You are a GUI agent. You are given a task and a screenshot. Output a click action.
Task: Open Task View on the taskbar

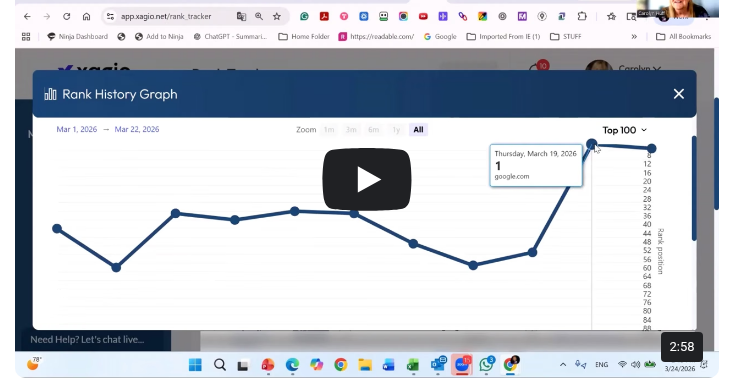[243, 365]
